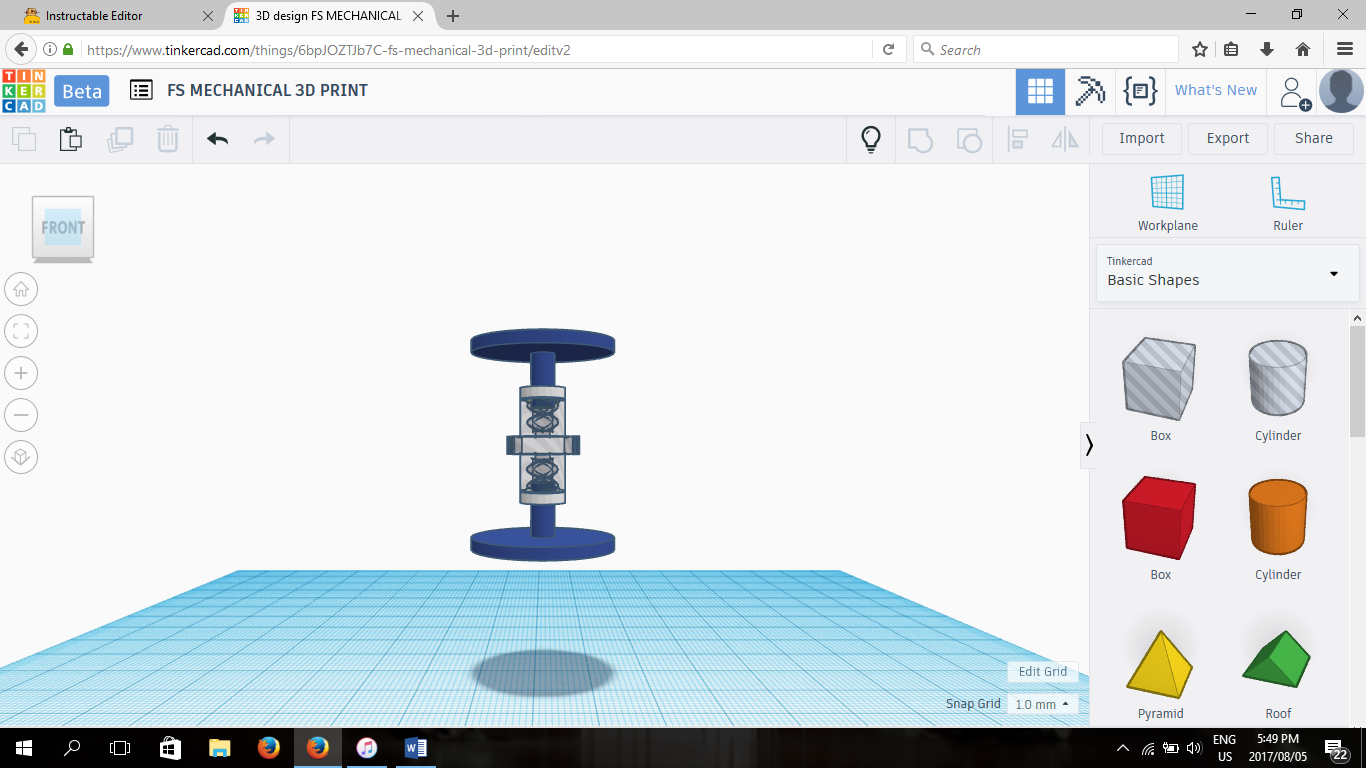The width and height of the screenshot is (1366, 768).
Task: Click Fit all in view icon
Action: tap(21, 331)
